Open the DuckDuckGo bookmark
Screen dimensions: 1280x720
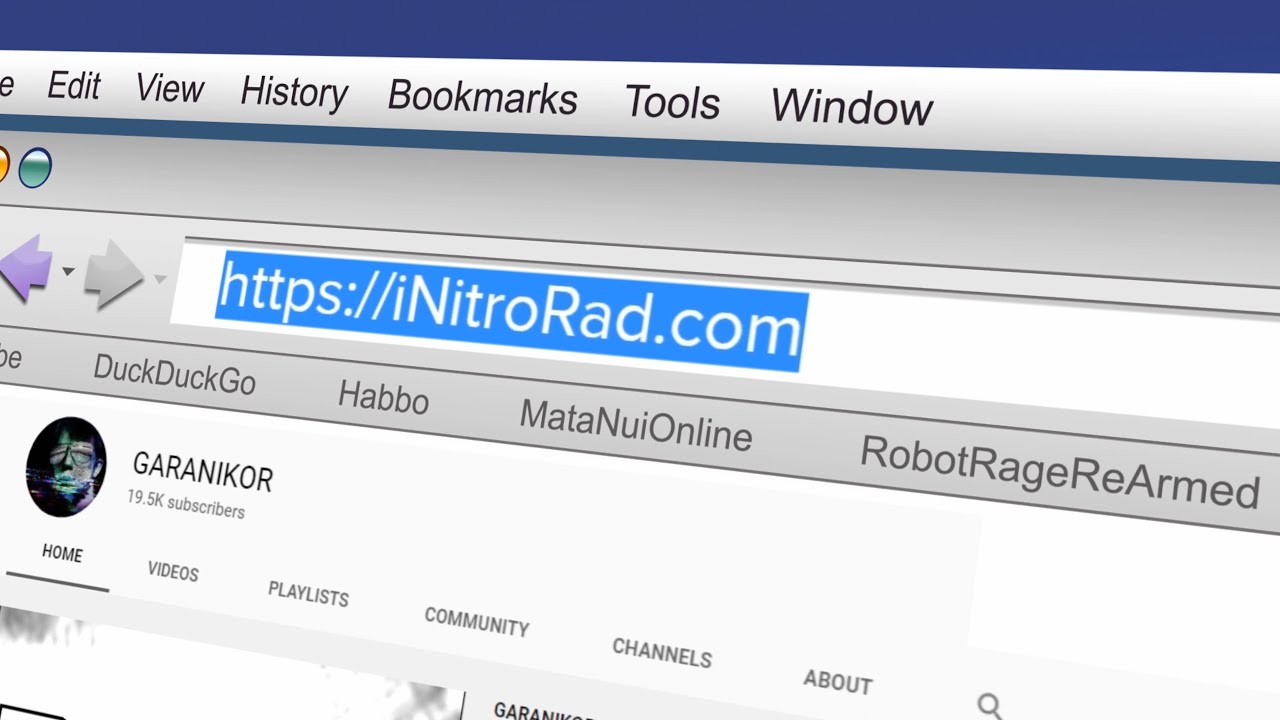tap(174, 375)
